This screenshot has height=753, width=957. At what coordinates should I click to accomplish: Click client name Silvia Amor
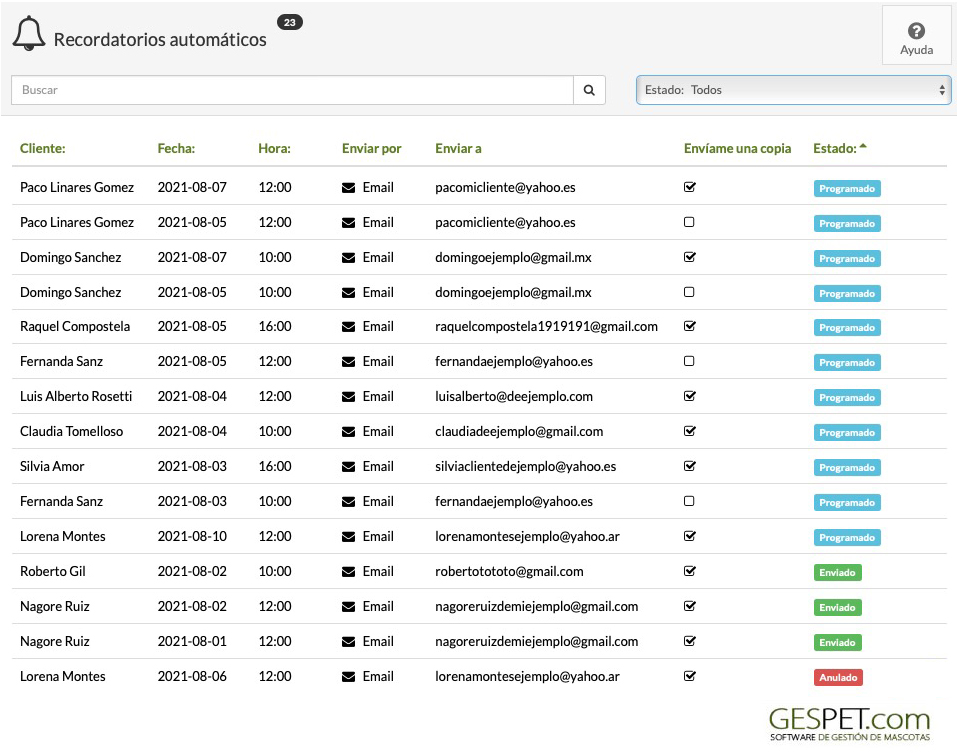pos(52,466)
